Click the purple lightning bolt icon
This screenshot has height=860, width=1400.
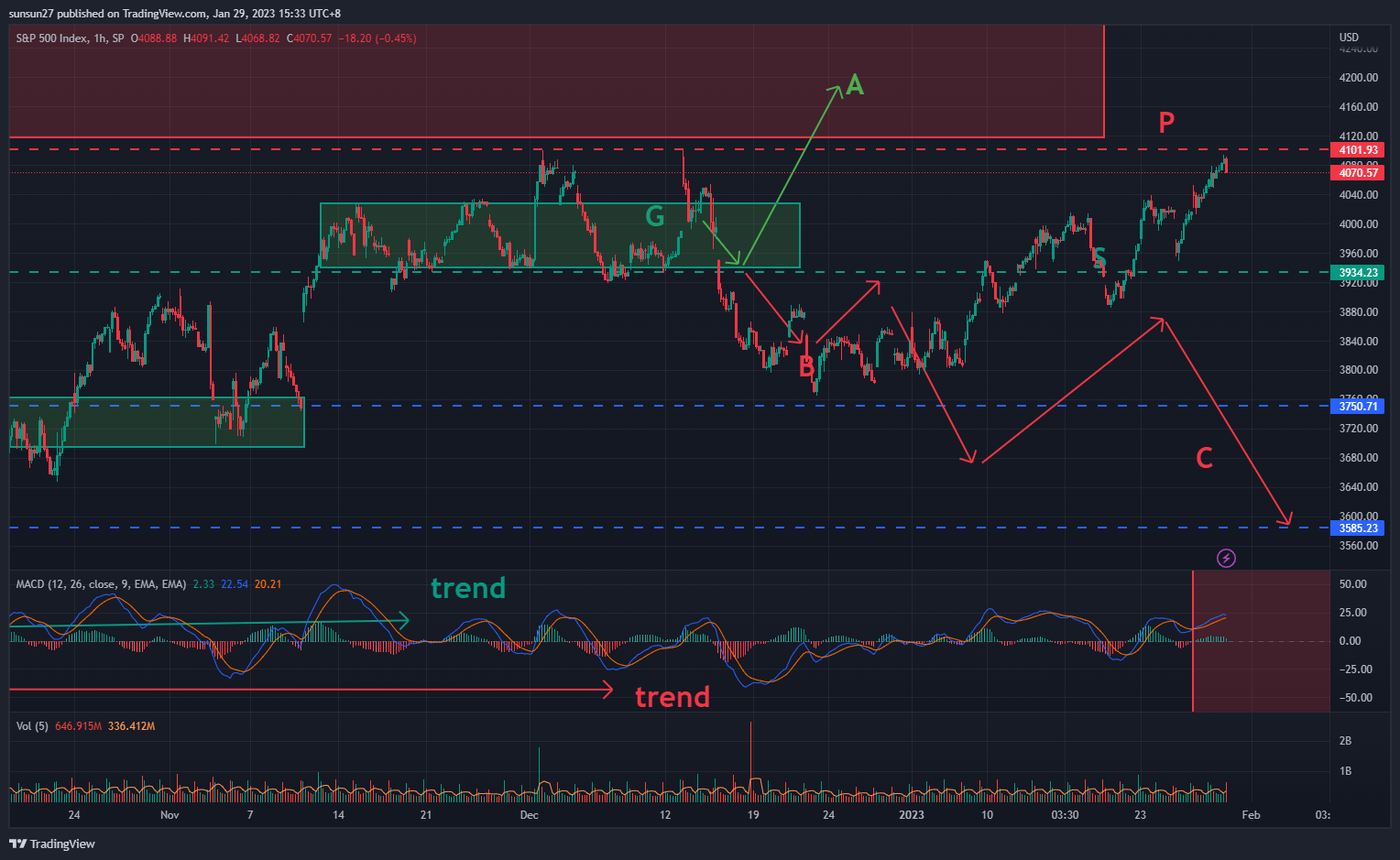tap(1226, 558)
